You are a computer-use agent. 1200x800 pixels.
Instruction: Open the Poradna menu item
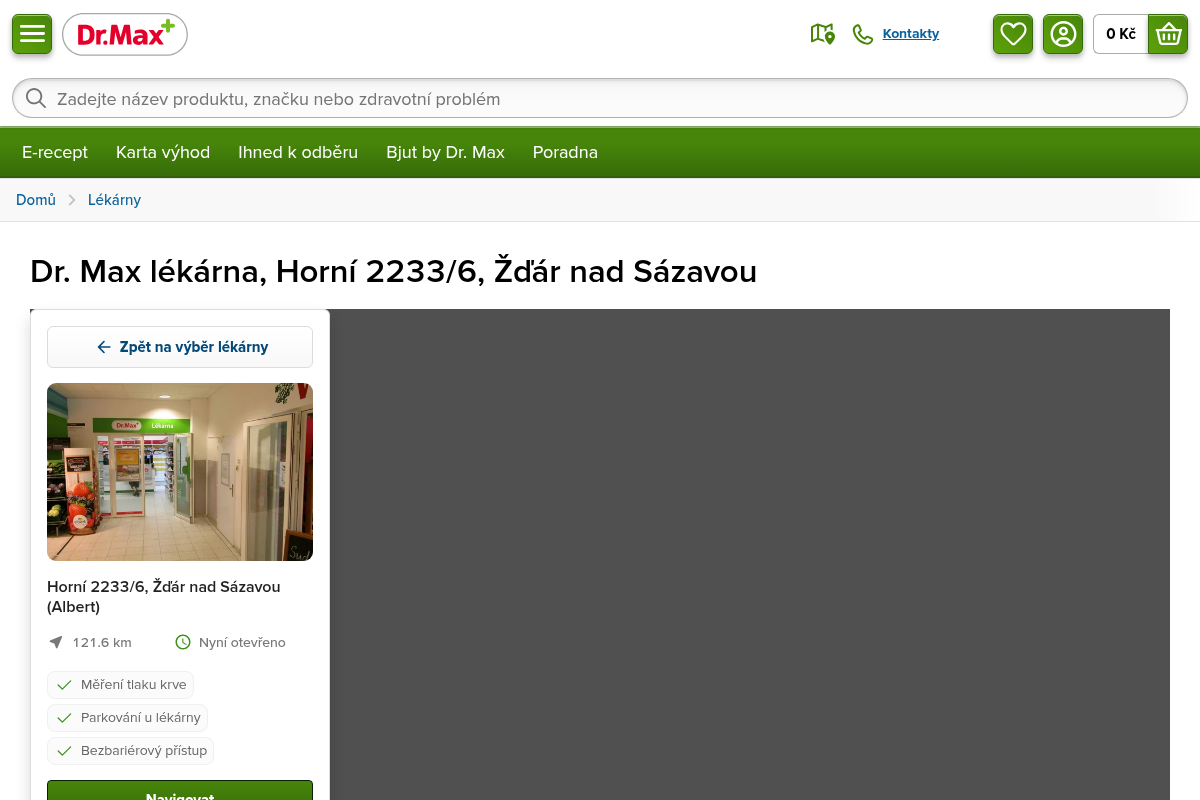tap(565, 152)
